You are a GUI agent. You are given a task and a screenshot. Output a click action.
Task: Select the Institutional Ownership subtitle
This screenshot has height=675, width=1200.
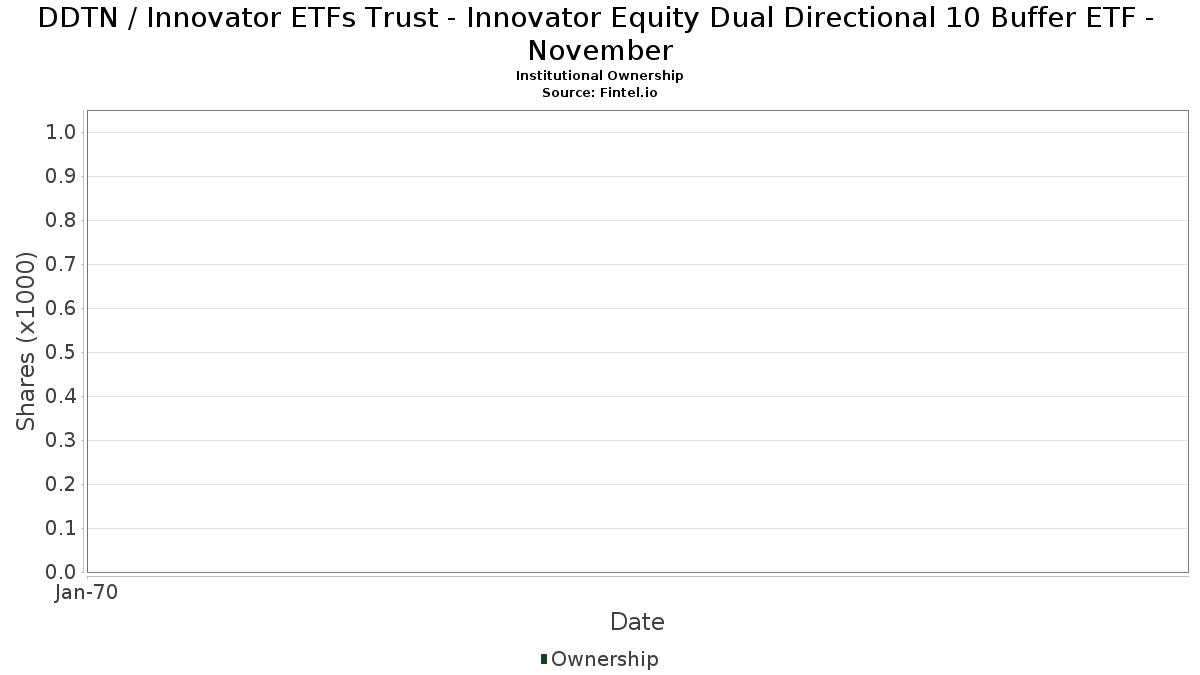(x=599, y=76)
